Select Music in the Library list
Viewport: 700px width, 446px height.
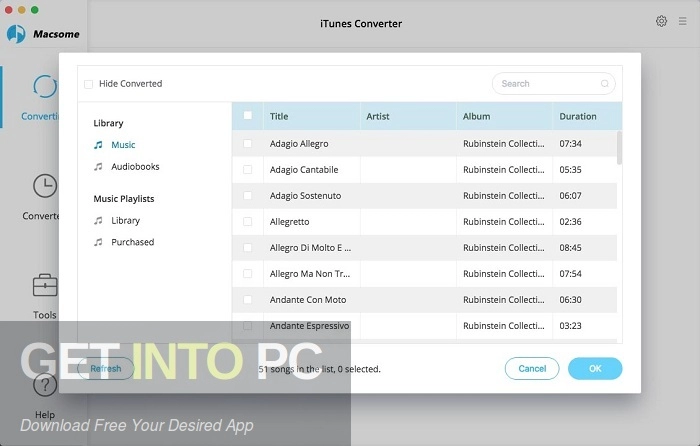pos(123,145)
